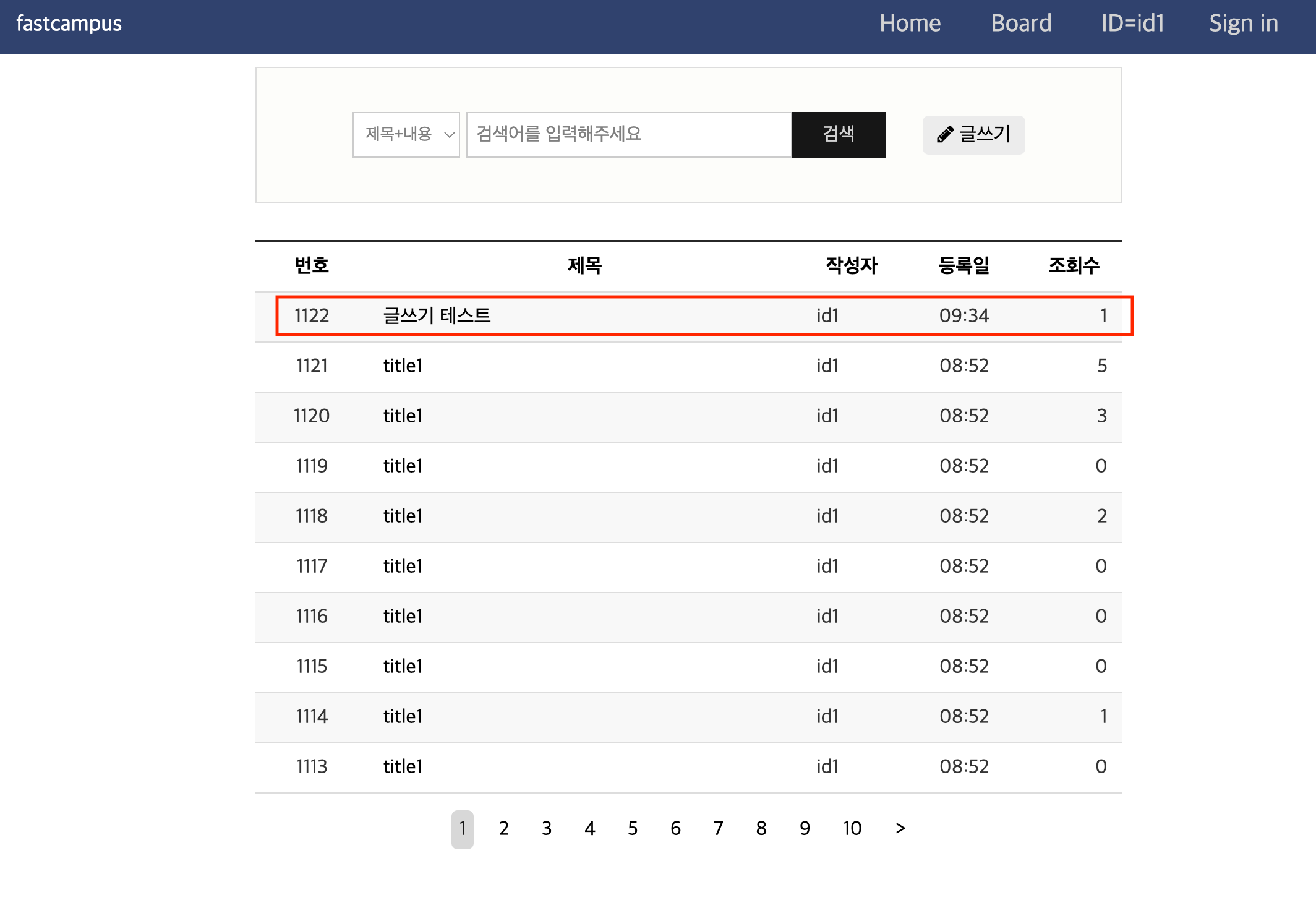This screenshot has width=1316, height=908.
Task: Click the 검색어를 입력해주세요 search input field
Action: [x=628, y=135]
